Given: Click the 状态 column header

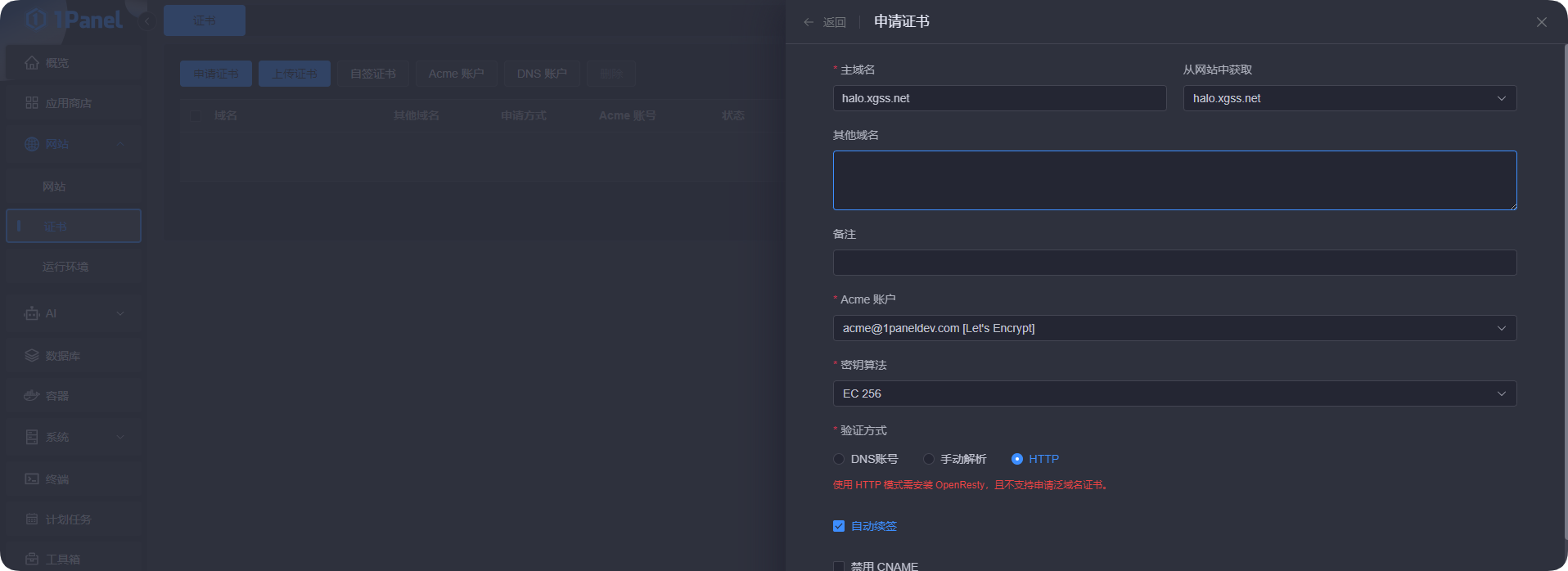Looking at the screenshot, I should pyautogui.click(x=733, y=116).
